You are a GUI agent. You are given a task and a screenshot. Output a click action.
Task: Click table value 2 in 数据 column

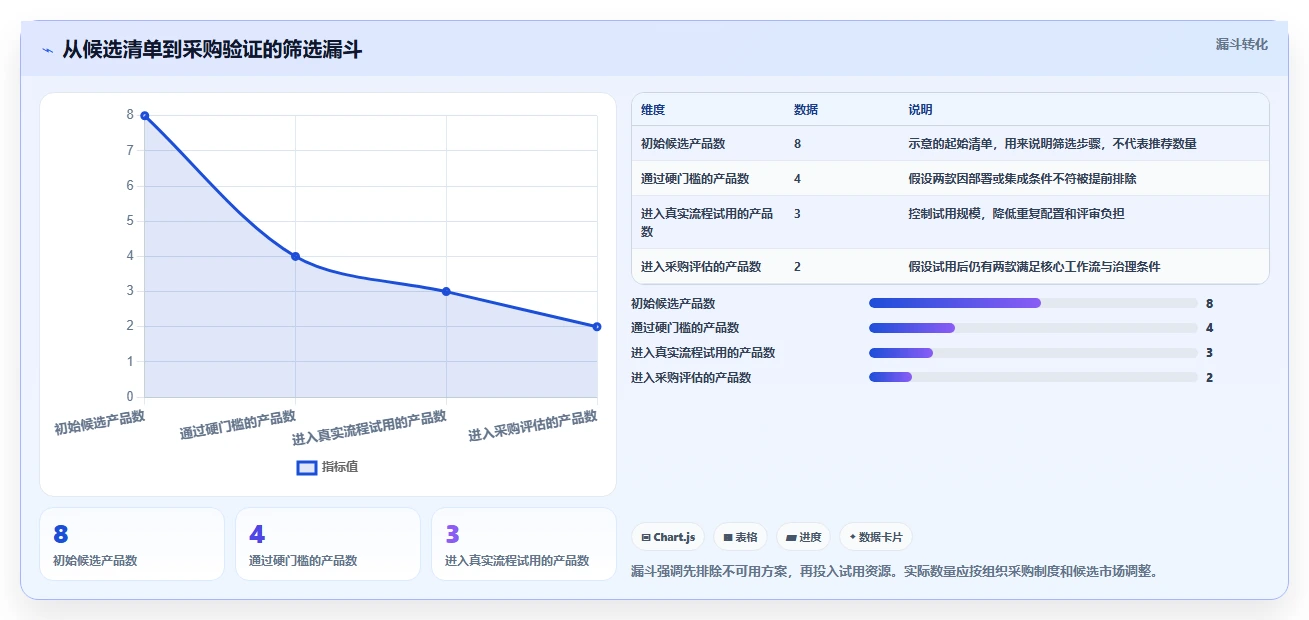pos(797,267)
